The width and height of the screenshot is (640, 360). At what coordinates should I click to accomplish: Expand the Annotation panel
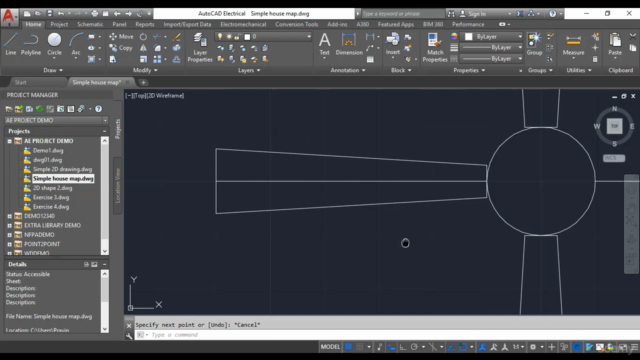click(348, 70)
